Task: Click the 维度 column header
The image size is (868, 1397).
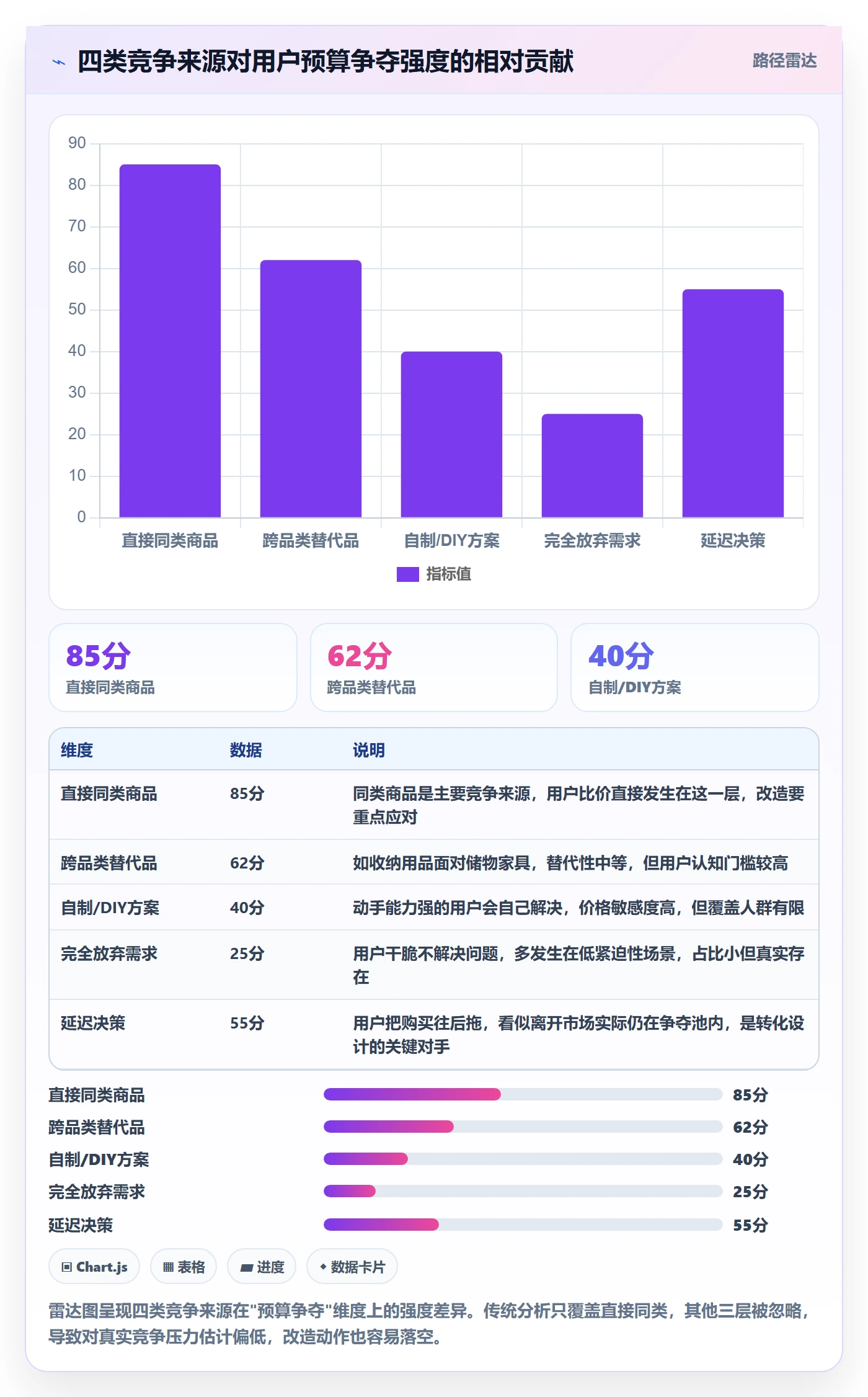Action: [77, 750]
